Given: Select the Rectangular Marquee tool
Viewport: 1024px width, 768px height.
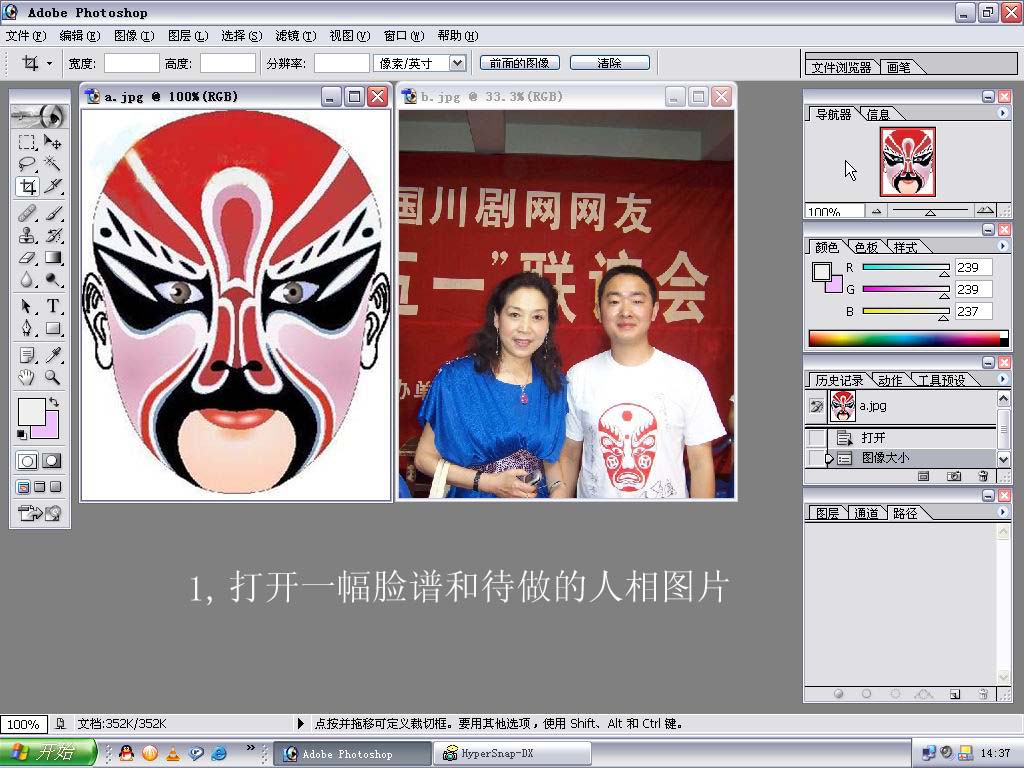Looking at the screenshot, I should click(x=27, y=142).
